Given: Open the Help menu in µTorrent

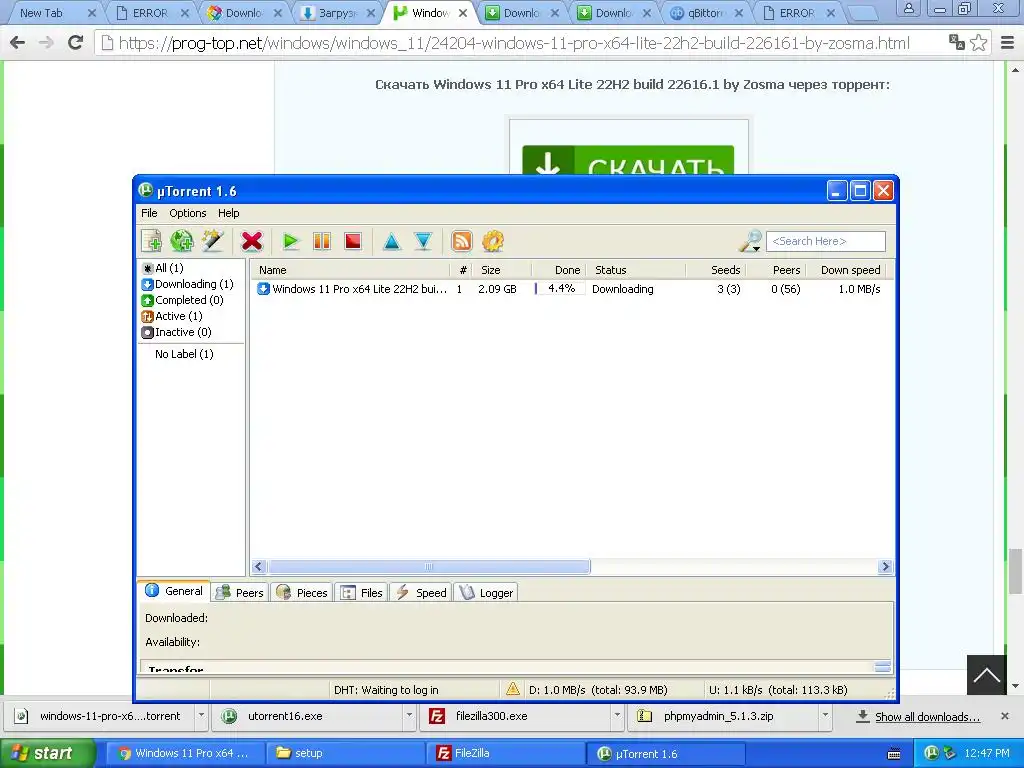Looking at the screenshot, I should 229,213.
